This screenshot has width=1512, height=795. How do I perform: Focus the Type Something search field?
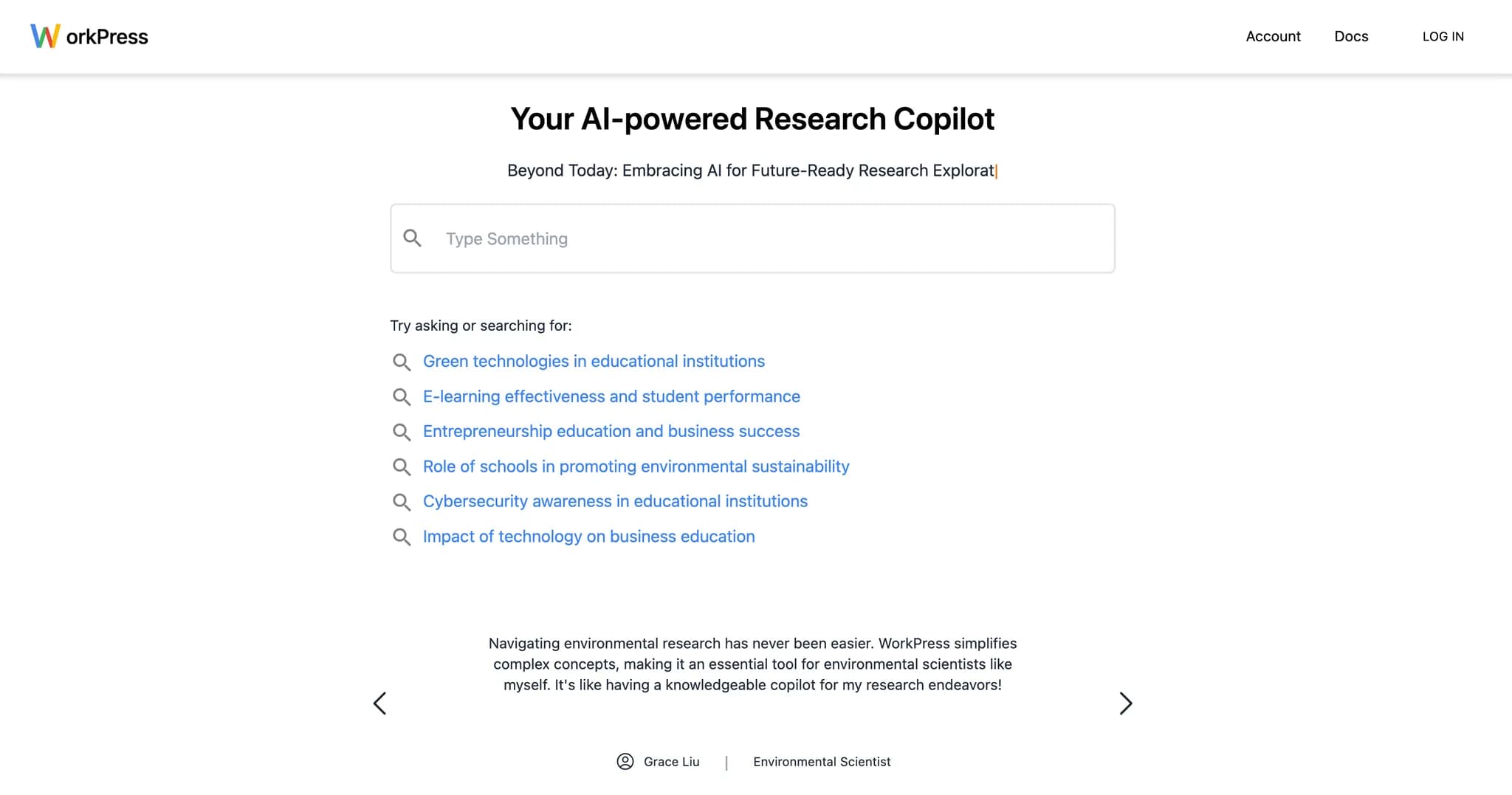click(752, 238)
